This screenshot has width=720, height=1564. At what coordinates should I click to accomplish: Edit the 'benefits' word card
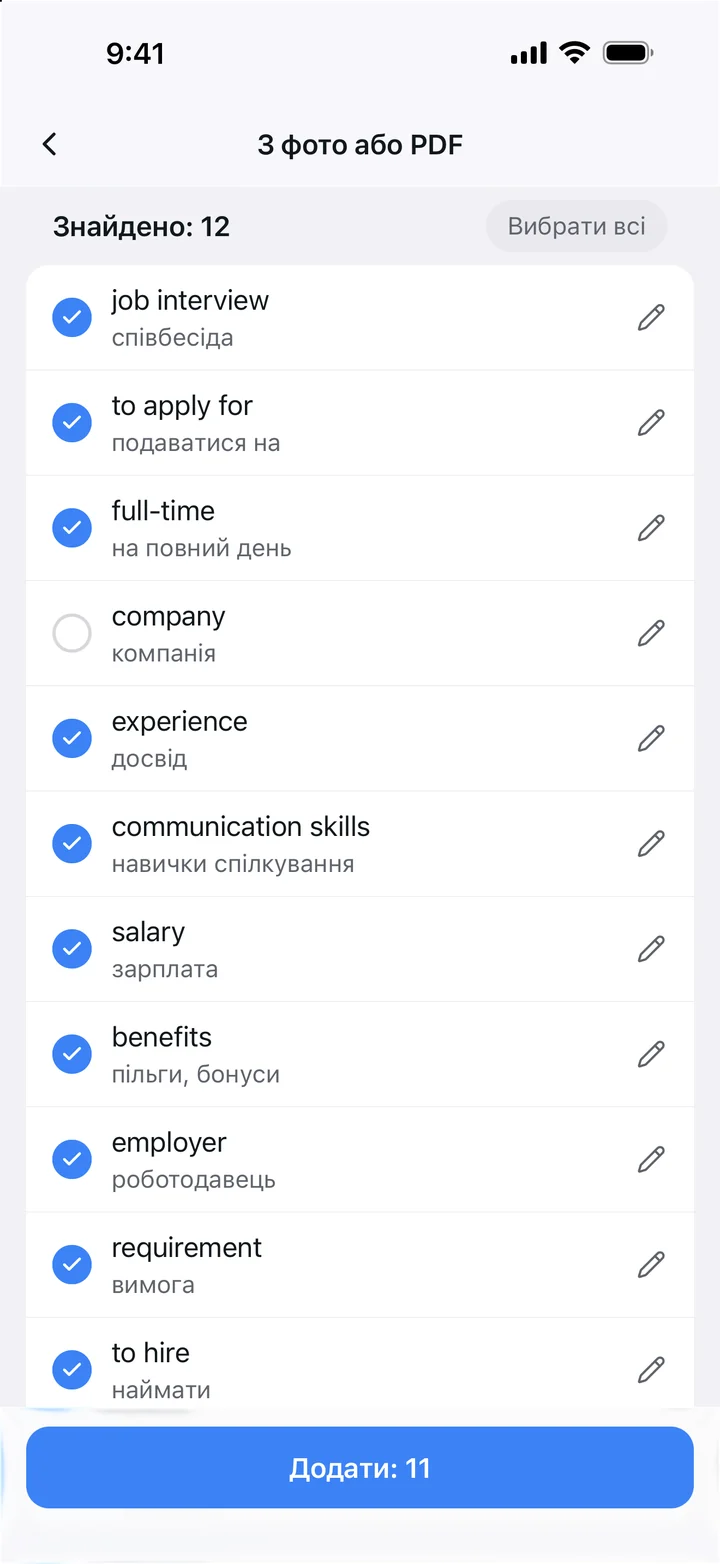pyautogui.click(x=651, y=1054)
